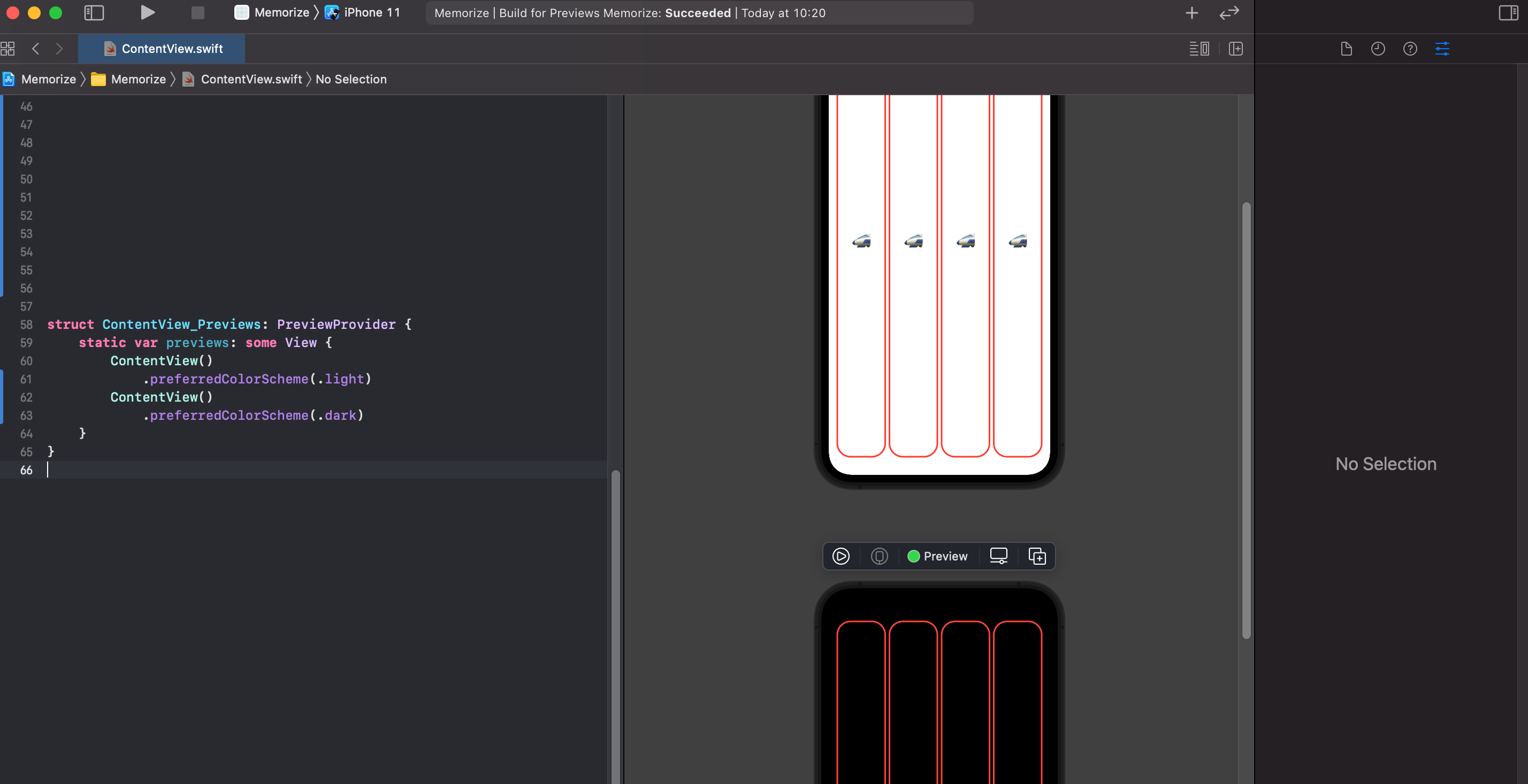Show Quick Help inspector

(x=1410, y=49)
